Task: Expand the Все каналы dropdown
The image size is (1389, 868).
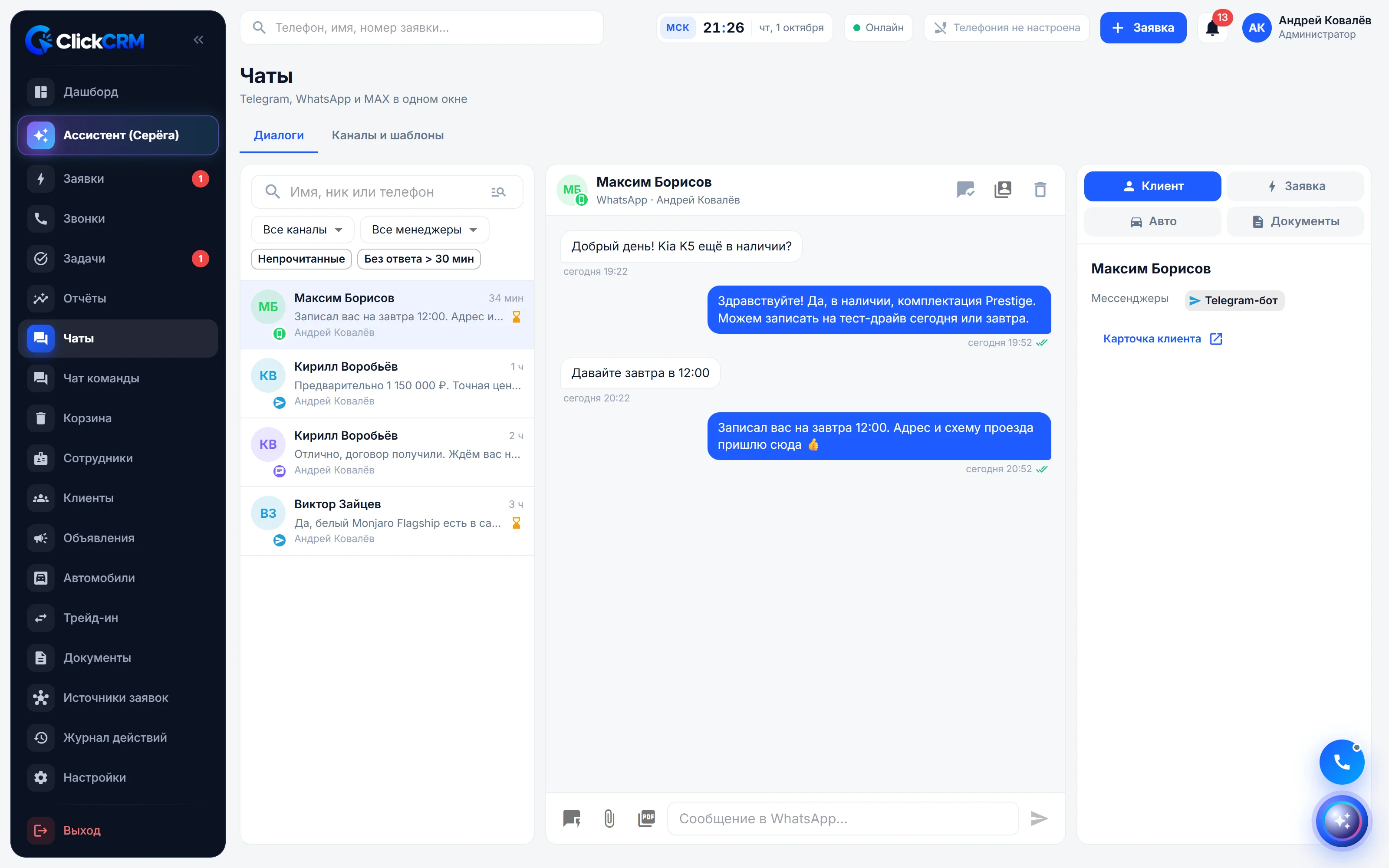Action: (303, 230)
